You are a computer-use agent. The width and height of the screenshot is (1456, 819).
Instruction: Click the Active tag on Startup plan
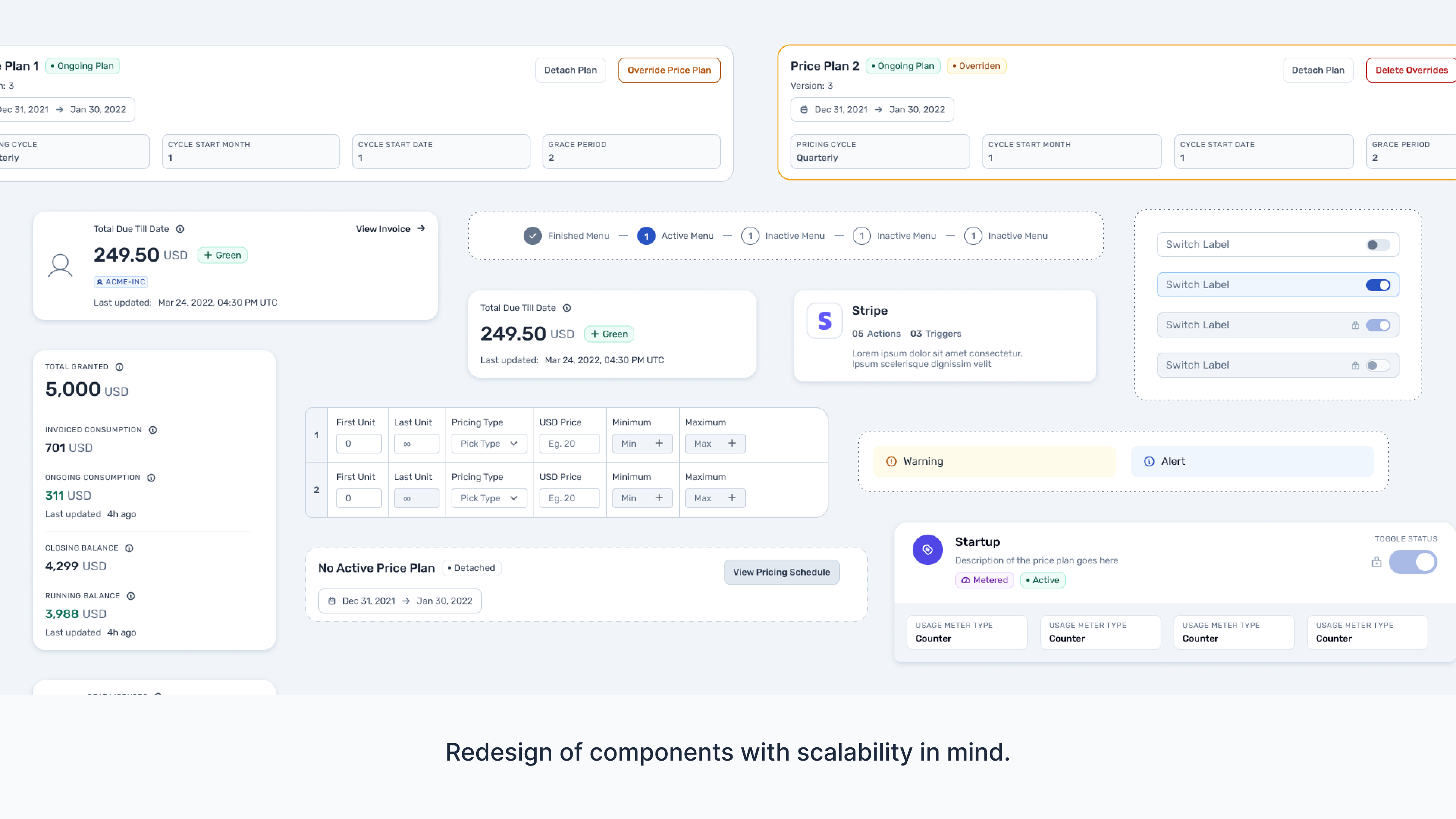(x=1043, y=580)
